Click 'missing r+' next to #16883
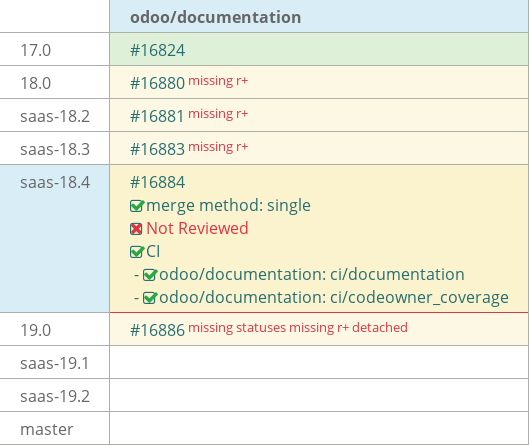The image size is (529, 445). click(x=218, y=147)
